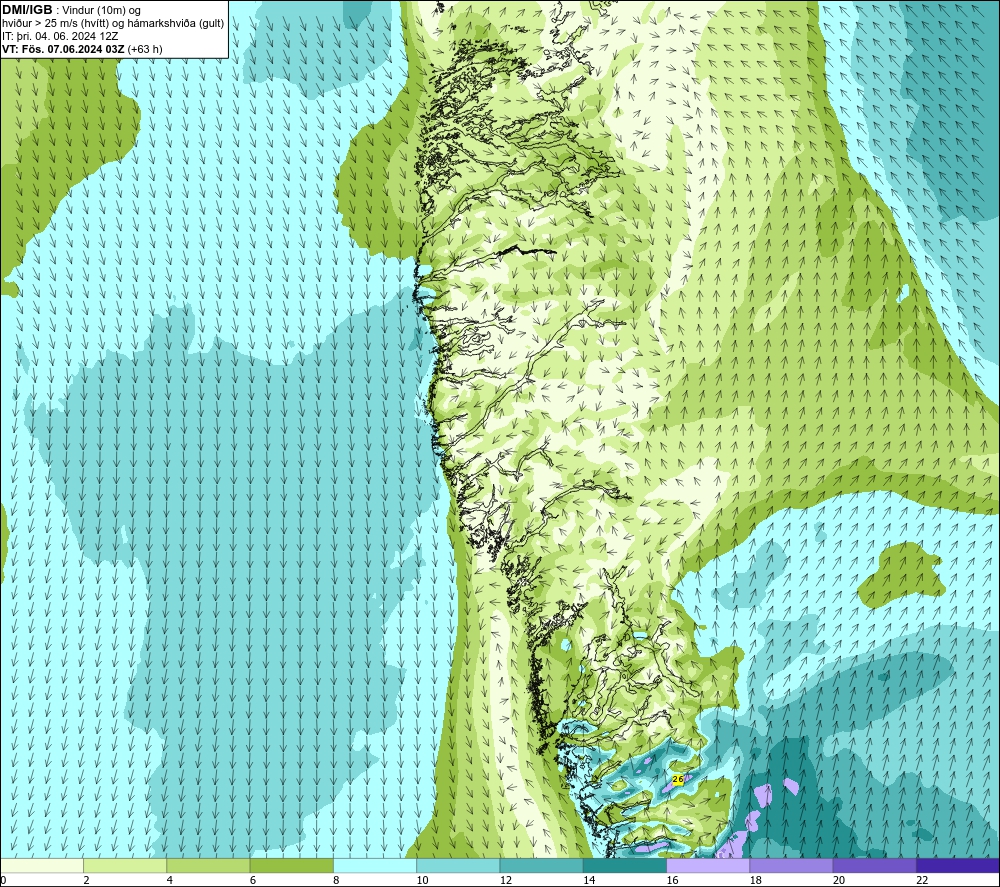
Task: Click the cyan 10–12 m/s legend swatch
Action: coord(458,865)
